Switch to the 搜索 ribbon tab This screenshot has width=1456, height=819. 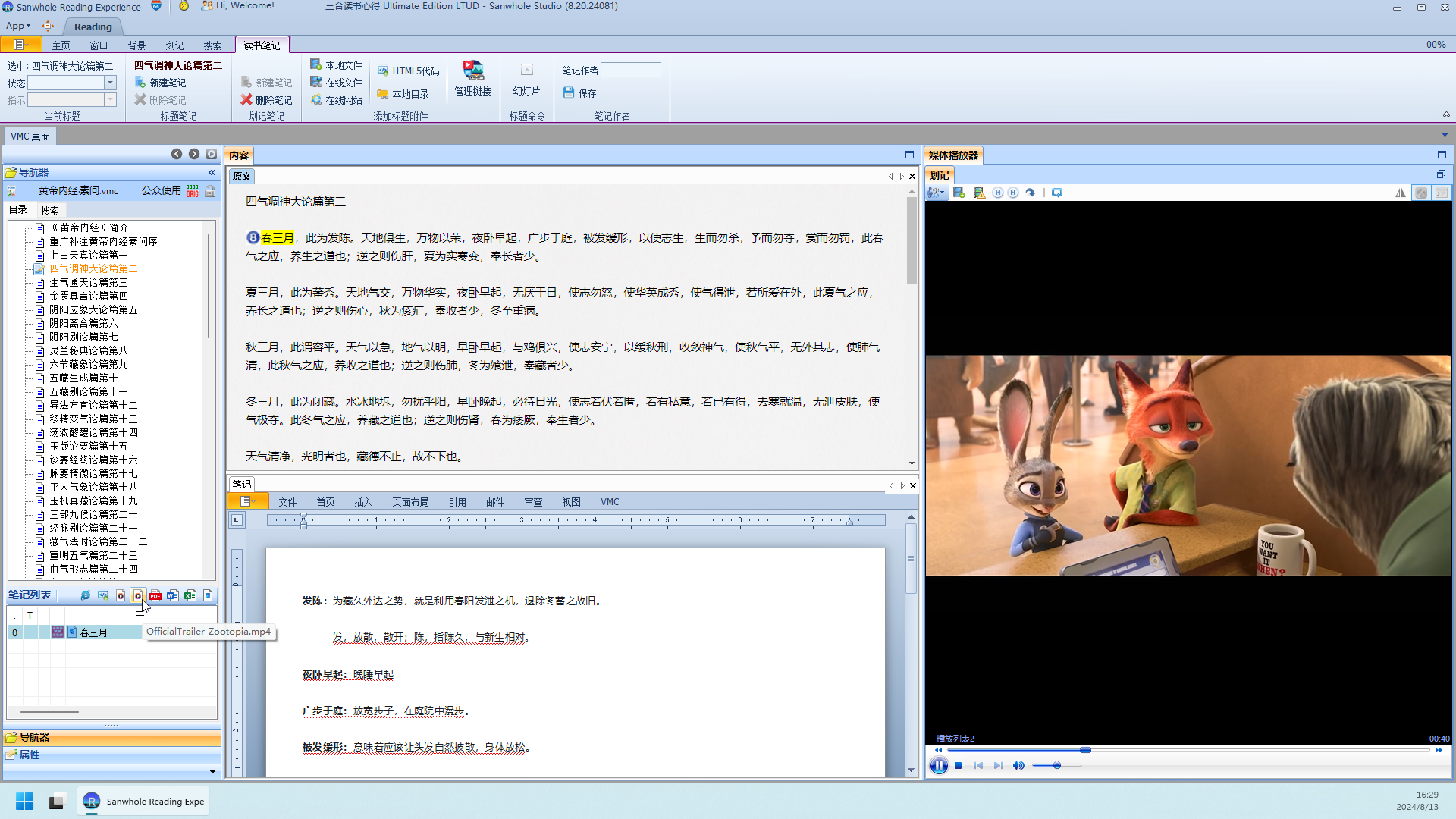pyautogui.click(x=212, y=45)
